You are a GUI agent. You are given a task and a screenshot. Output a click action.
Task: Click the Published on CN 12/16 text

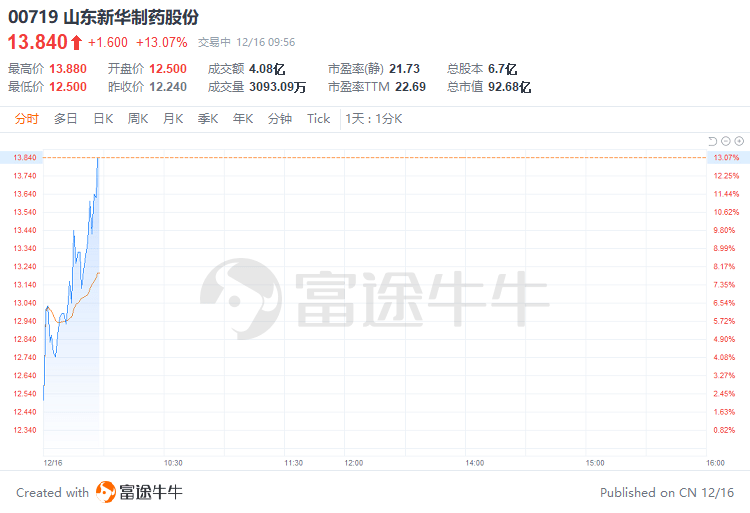(667, 492)
